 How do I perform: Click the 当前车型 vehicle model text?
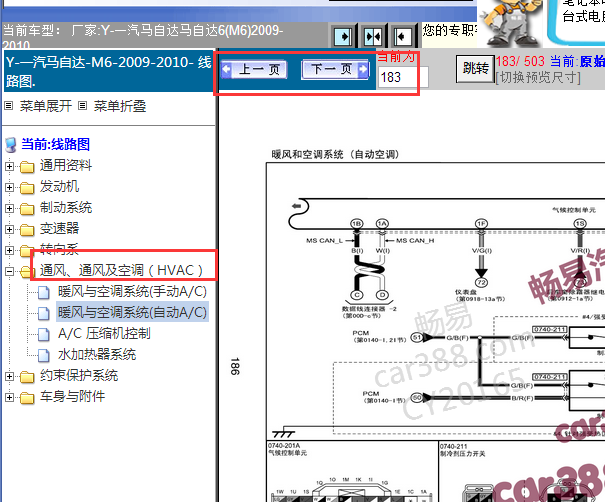tap(144, 37)
